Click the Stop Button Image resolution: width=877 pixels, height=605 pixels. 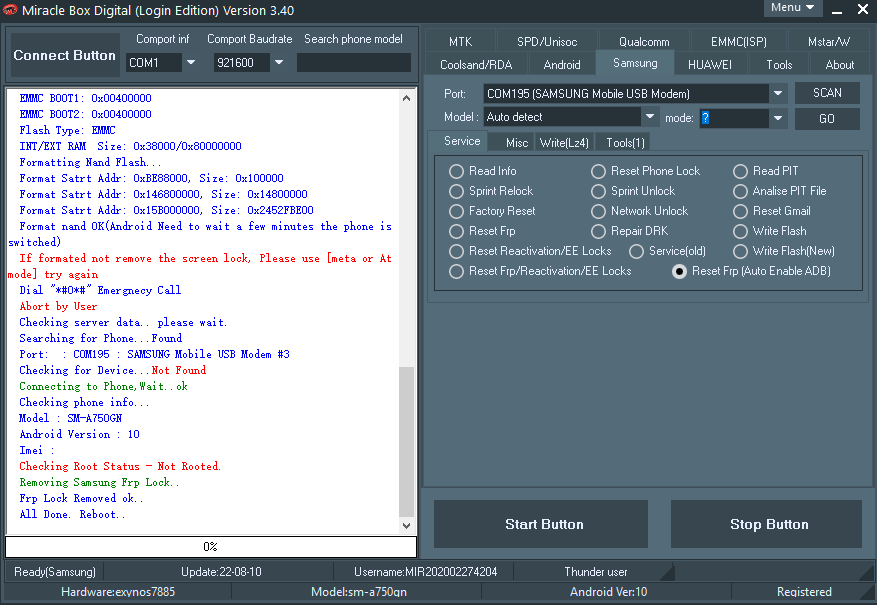click(x=766, y=524)
